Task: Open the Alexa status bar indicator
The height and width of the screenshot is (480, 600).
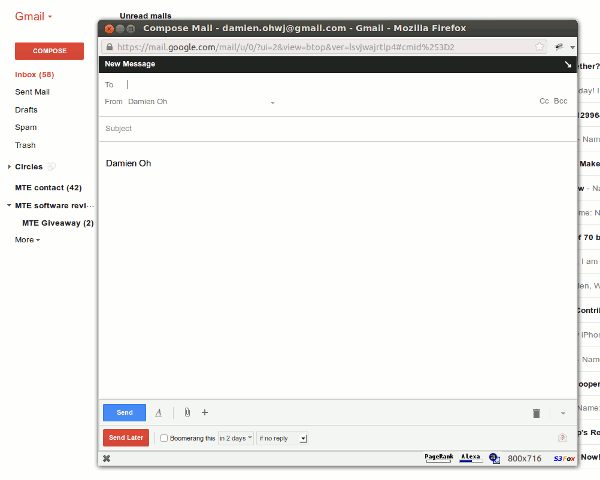Action: [470, 458]
